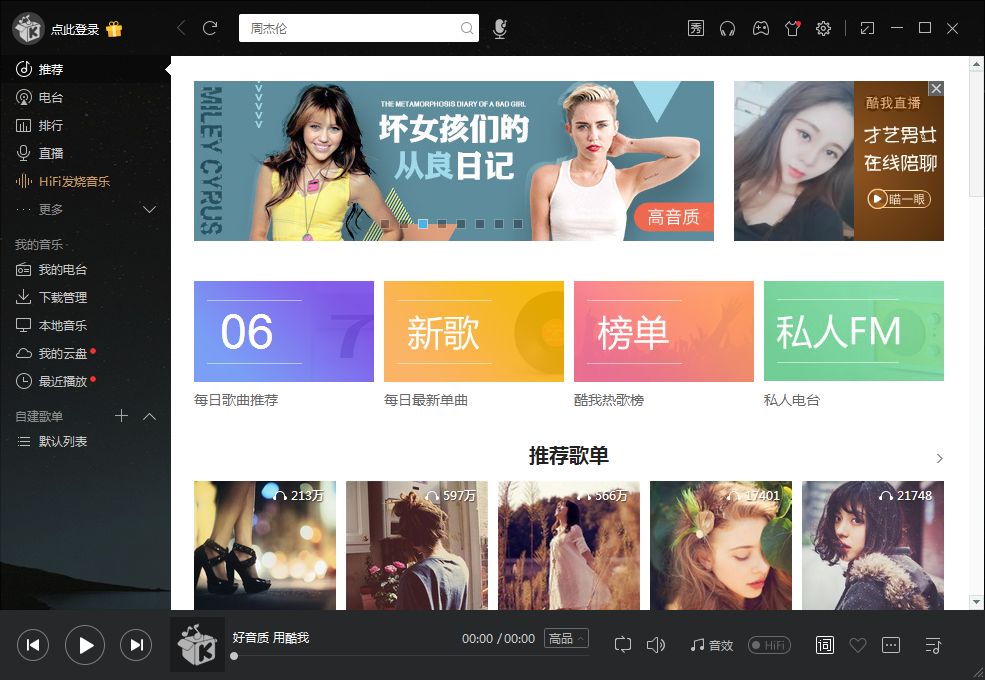Image resolution: width=985 pixels, height=680 pixels.
Task: Click the gift icon beside login
Action: click(x=114, y=29)
